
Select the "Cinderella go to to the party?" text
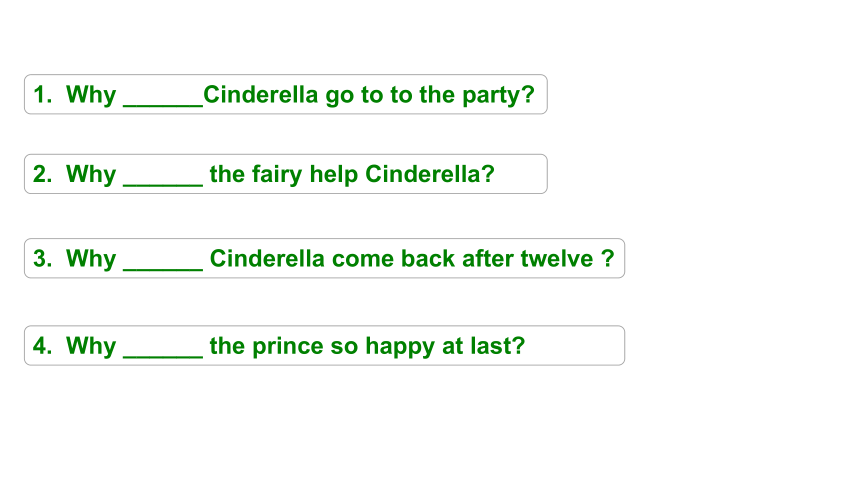pyautogui.click(x=369, y=95)
